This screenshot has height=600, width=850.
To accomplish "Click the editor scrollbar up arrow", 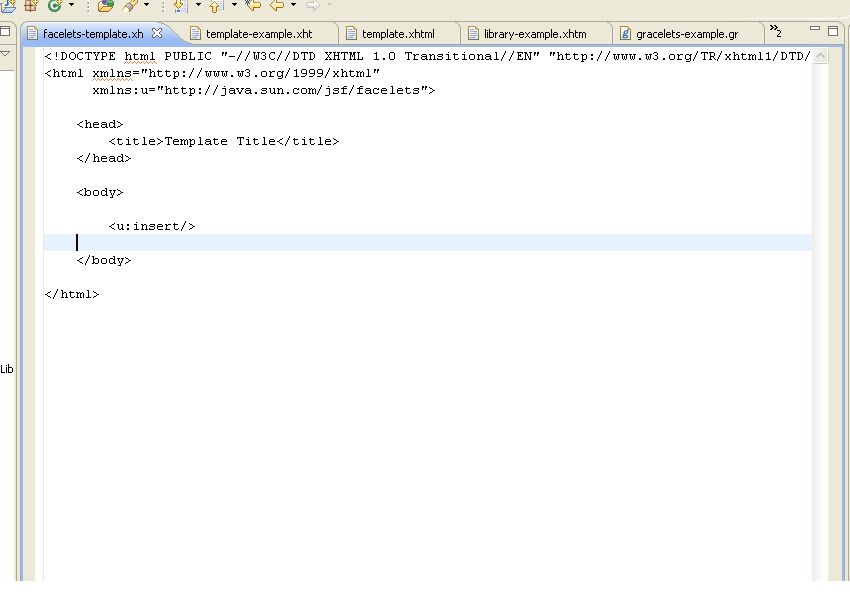I will pyautogui.click(x=821, y=56).
